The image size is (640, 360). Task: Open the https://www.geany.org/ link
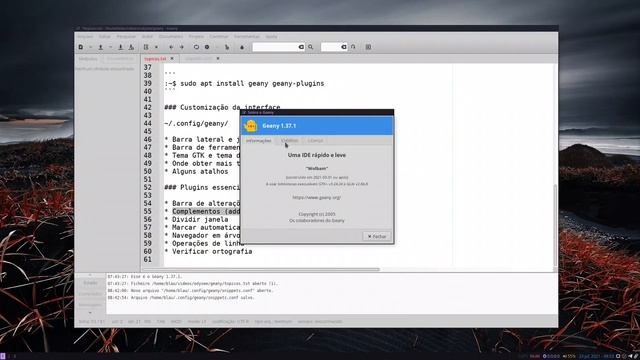pyautogui.click(x=317, y=198)
